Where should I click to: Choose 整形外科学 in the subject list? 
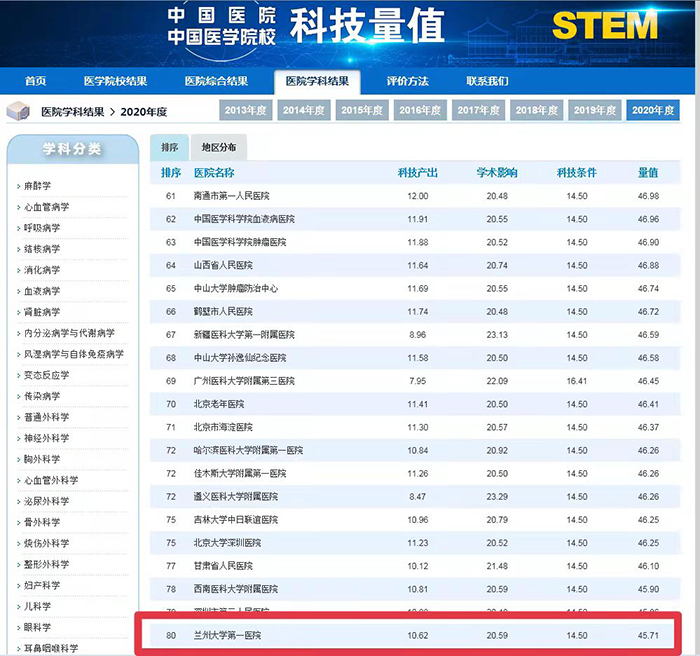pos(46,564)
